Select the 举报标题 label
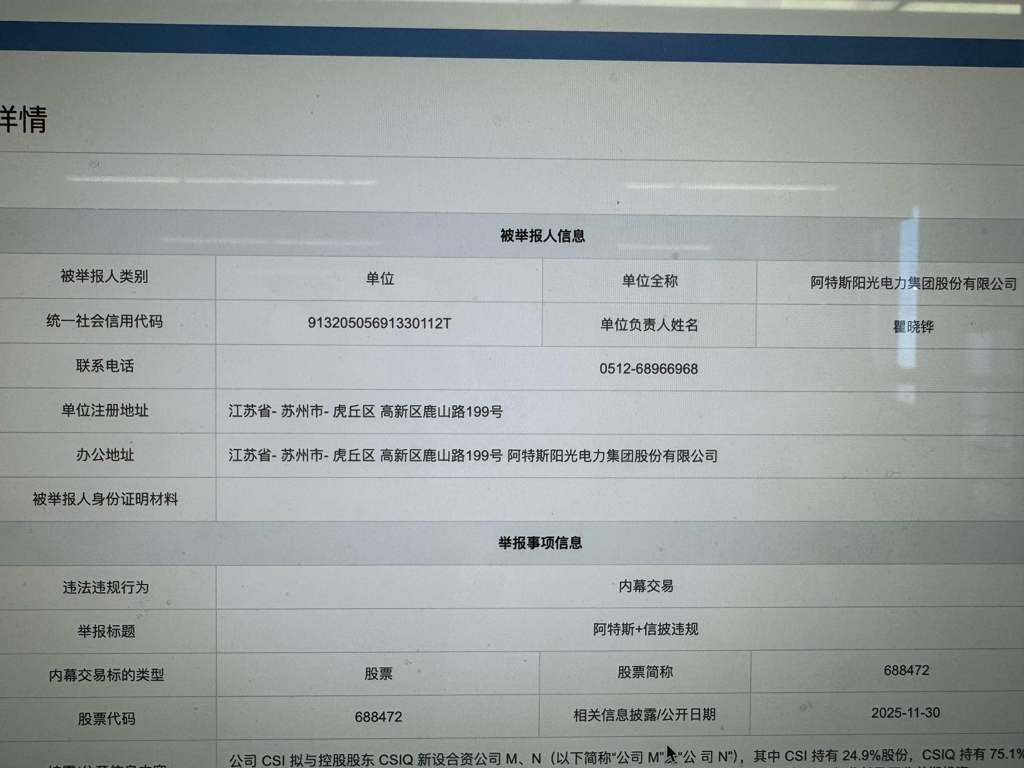The height and width of the screenshot is (768, 1024). 106,631
